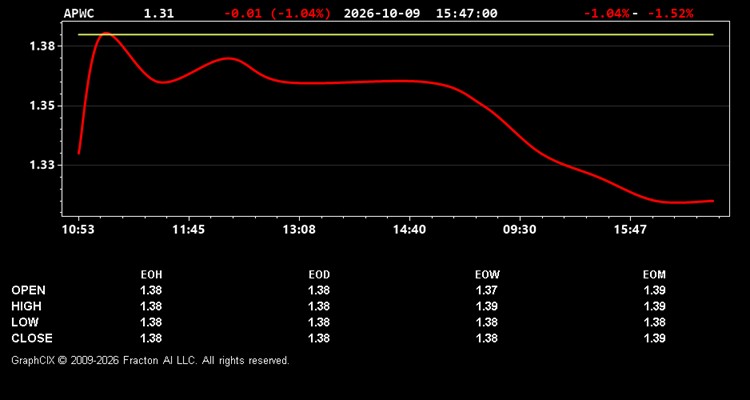Click the standalone -1.04% before -1.52%
750x400 pixels.
607,13
